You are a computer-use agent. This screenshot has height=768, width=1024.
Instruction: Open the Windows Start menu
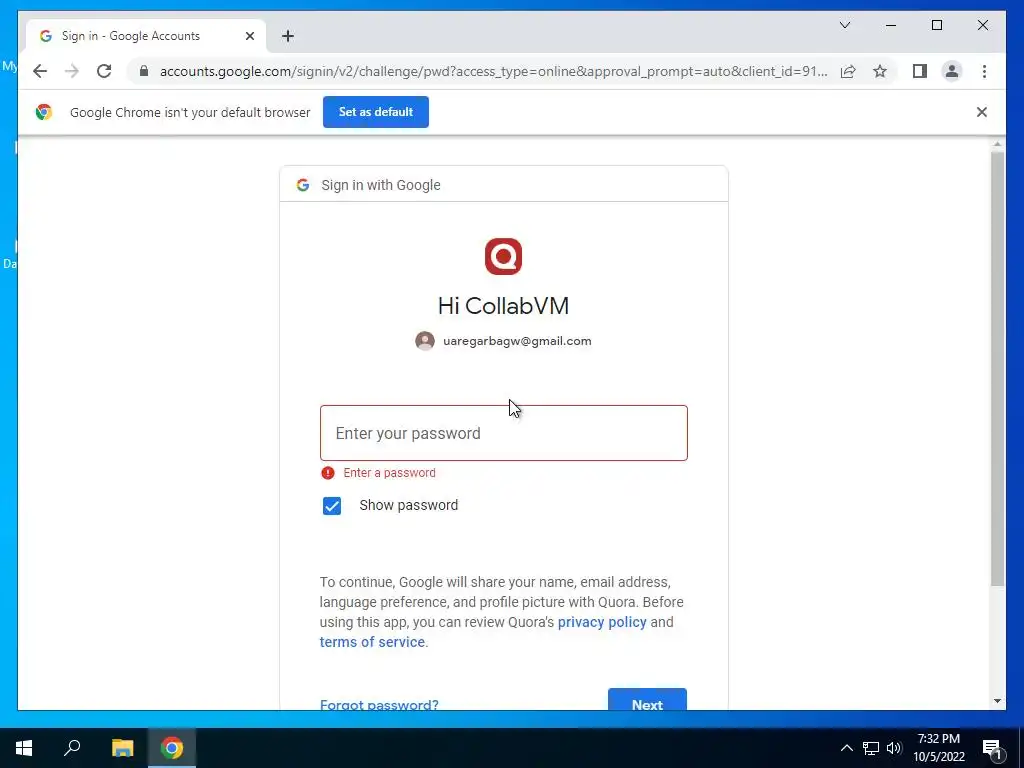pos(24,748)
